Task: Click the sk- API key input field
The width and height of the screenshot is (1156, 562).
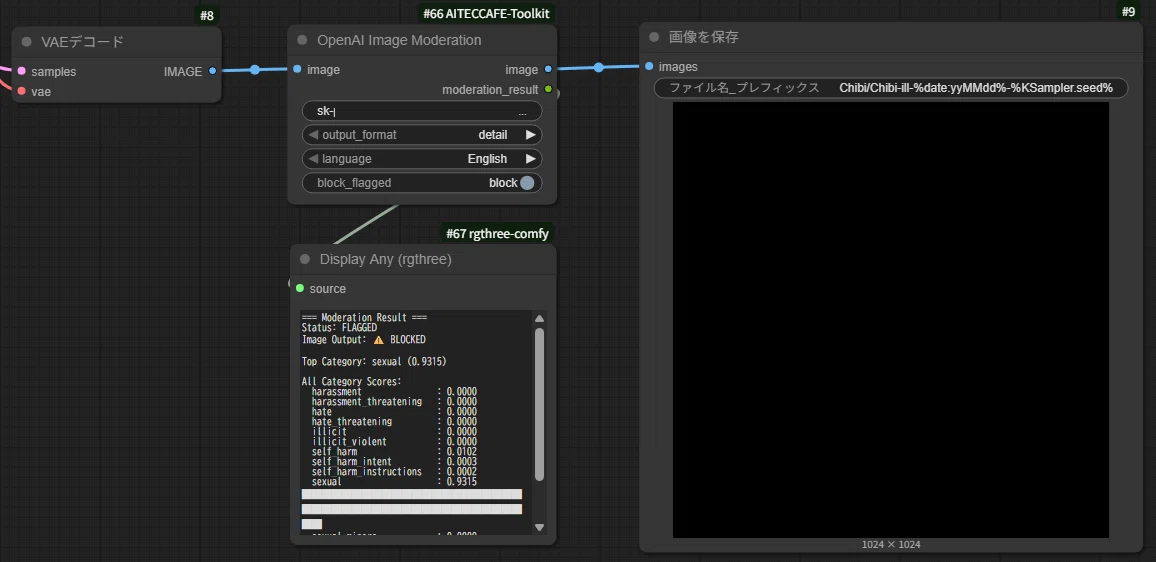Action: [x=422, y=111]
